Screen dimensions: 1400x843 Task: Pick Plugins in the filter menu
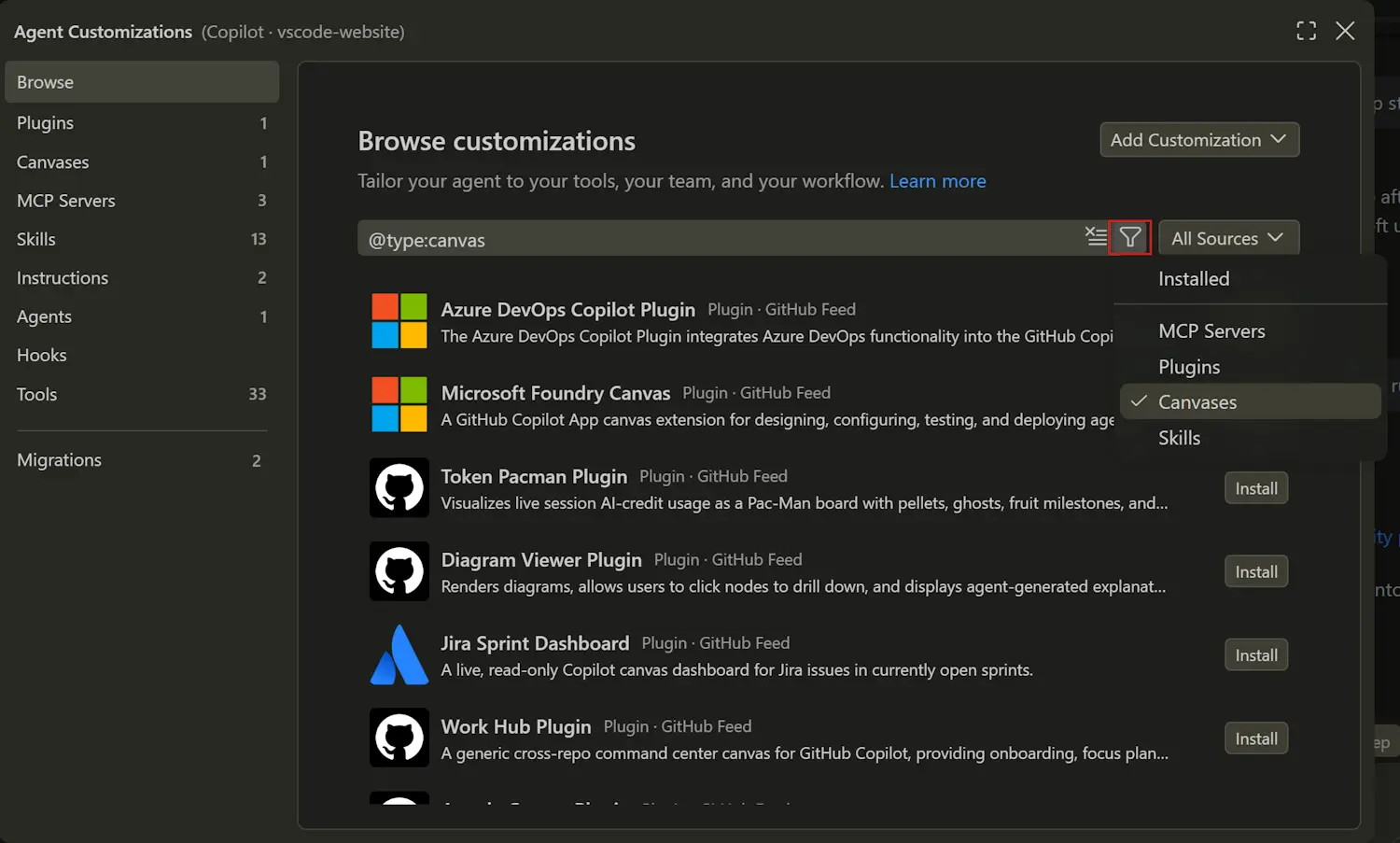[1250, 367]
